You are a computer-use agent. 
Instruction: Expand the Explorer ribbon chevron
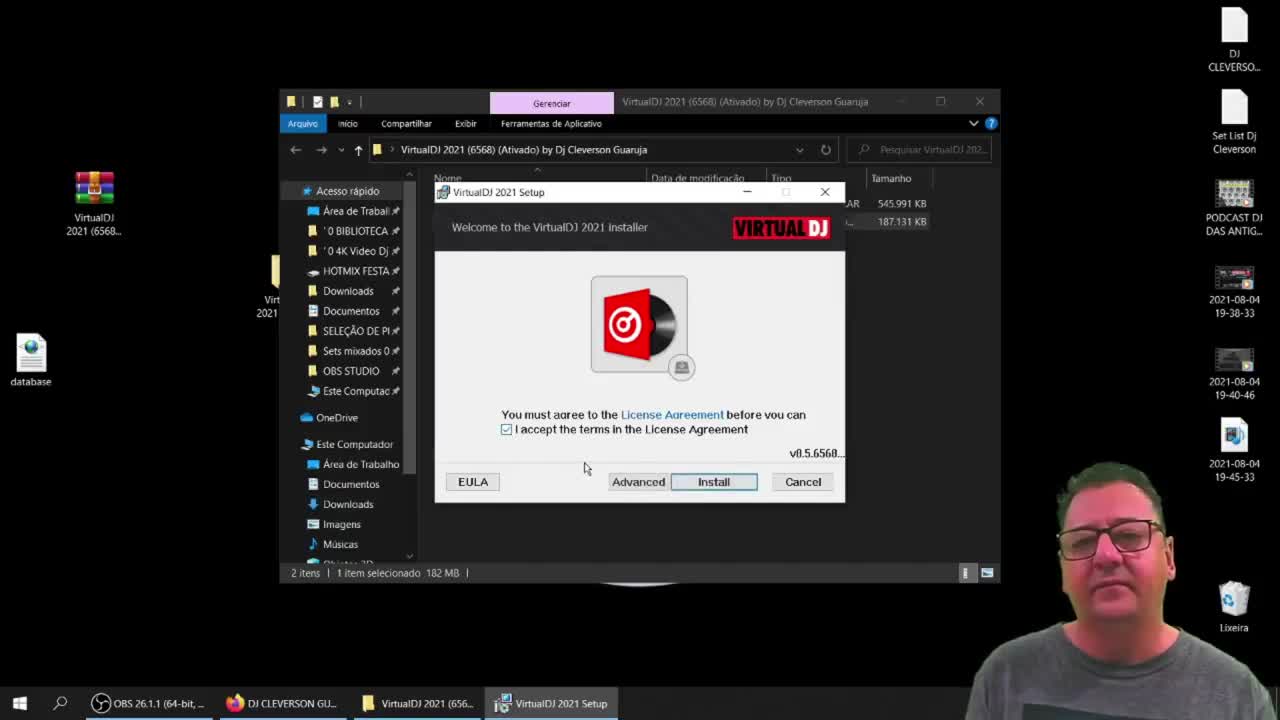point(973,123)
